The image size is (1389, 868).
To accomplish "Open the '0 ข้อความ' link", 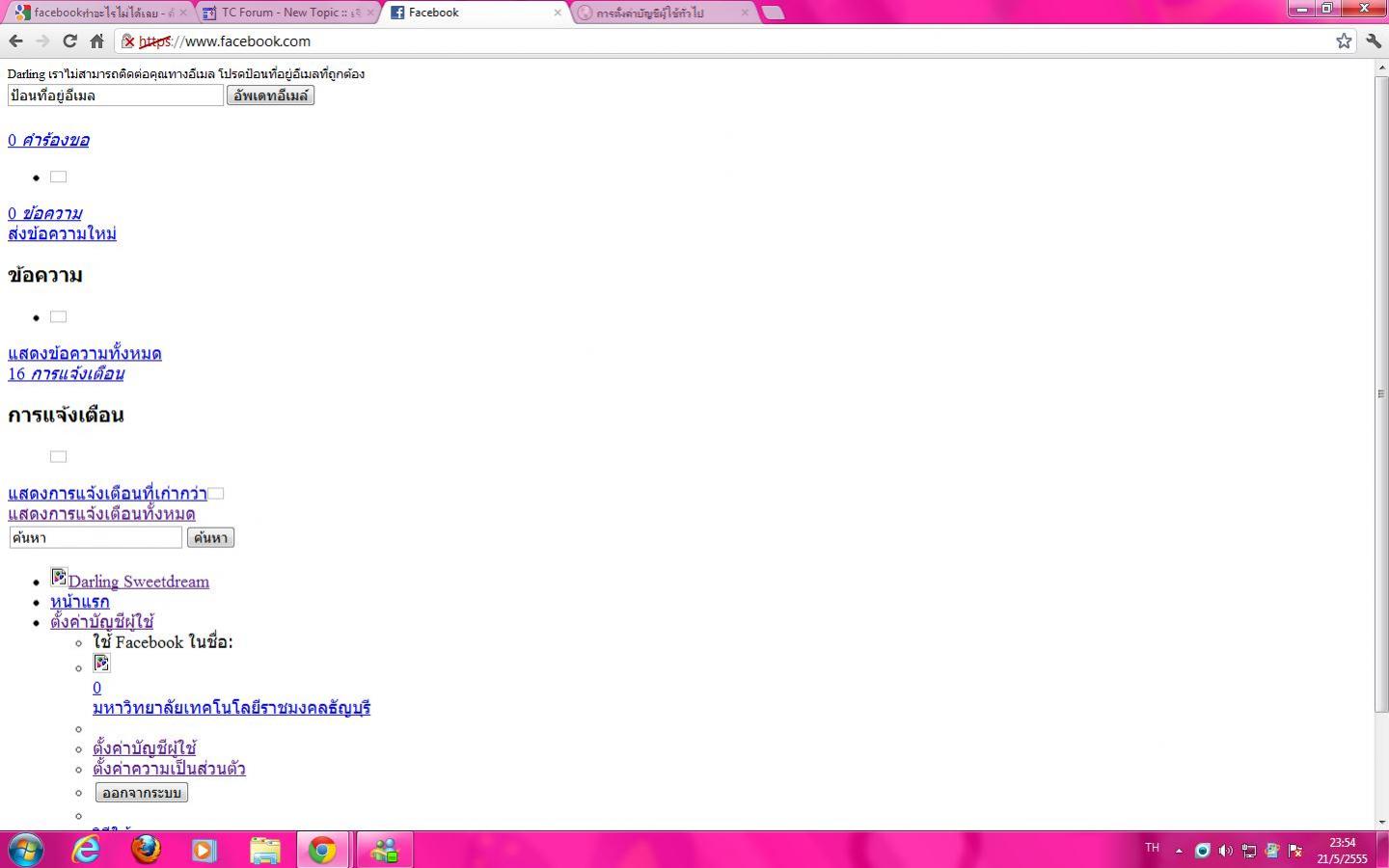I will click(x=44, y=213).
